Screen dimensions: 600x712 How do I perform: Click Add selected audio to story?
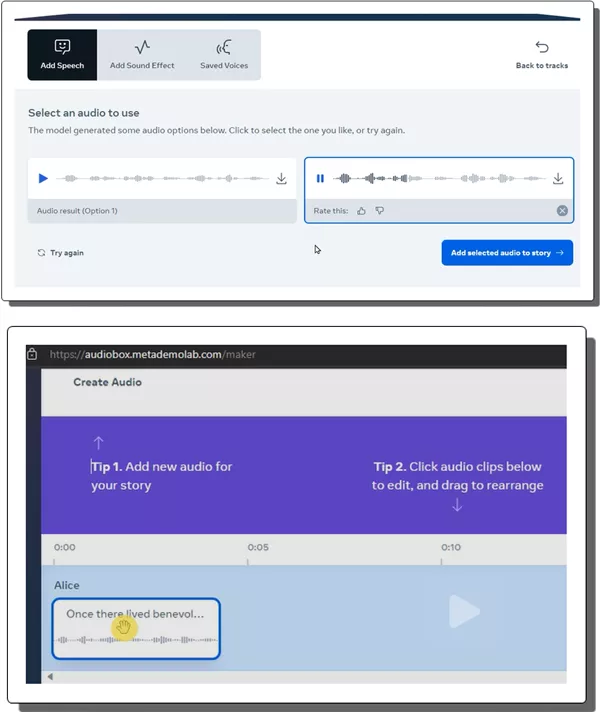(507, 252)
